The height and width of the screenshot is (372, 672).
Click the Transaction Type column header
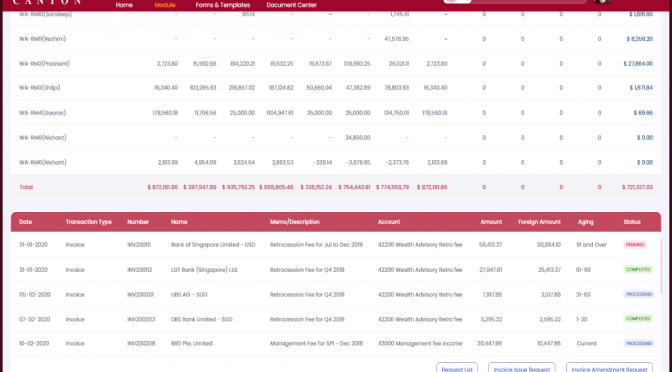click(x=88, y=222)
